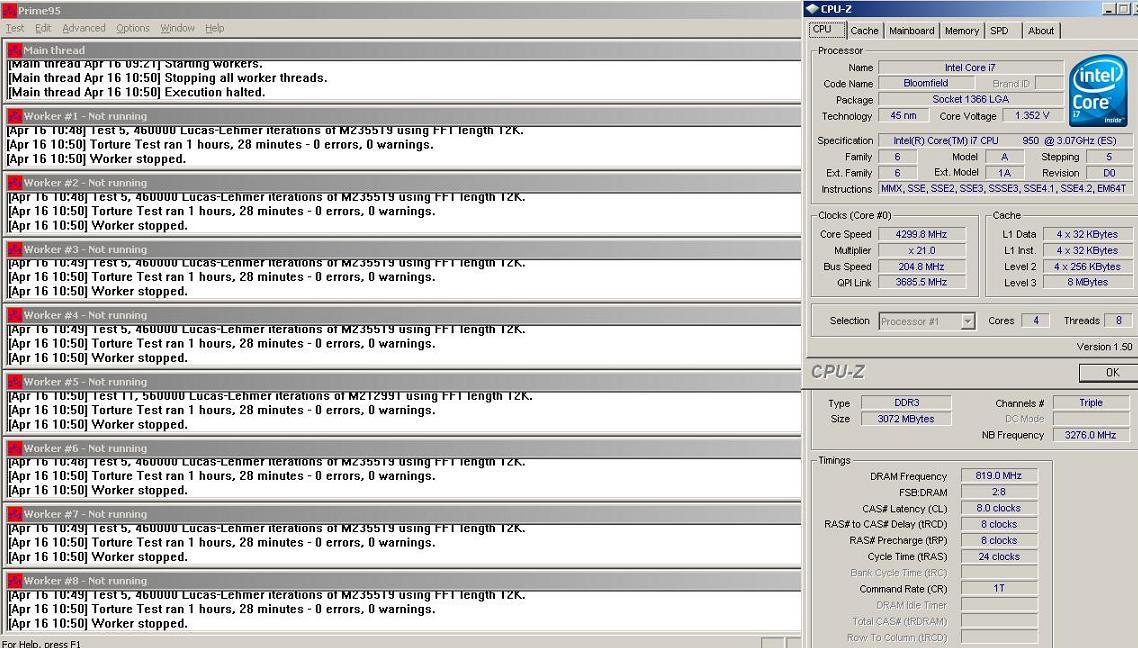Screen dimensions: 1138x648
Task: Click the CAS# Latency value 8.0 clocks
Action: click(999, 508)
